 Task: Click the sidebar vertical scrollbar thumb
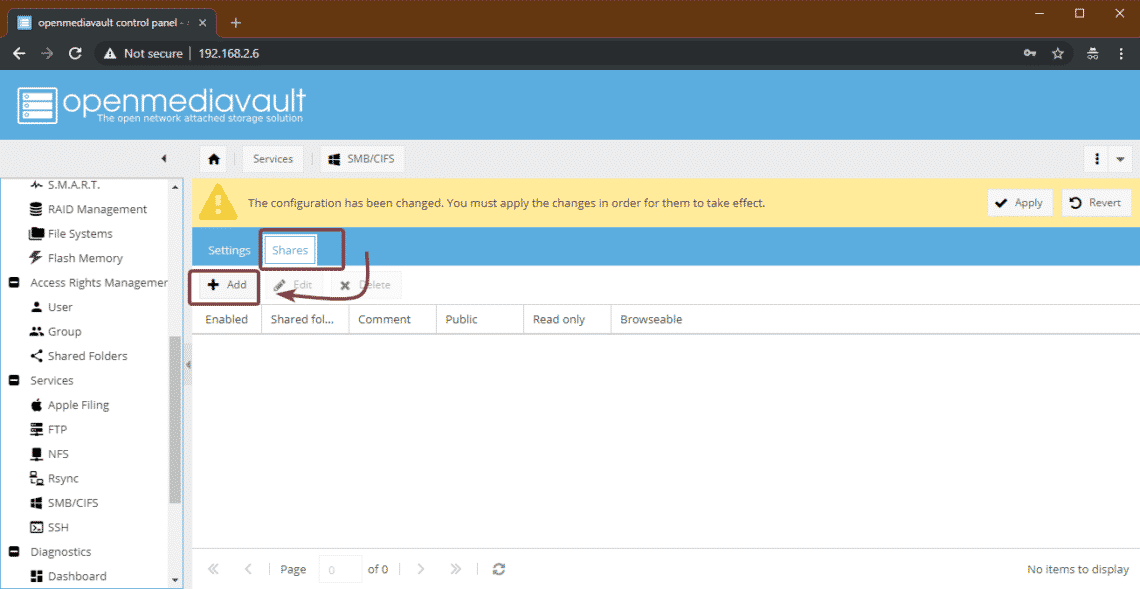[x=175, y=420]
